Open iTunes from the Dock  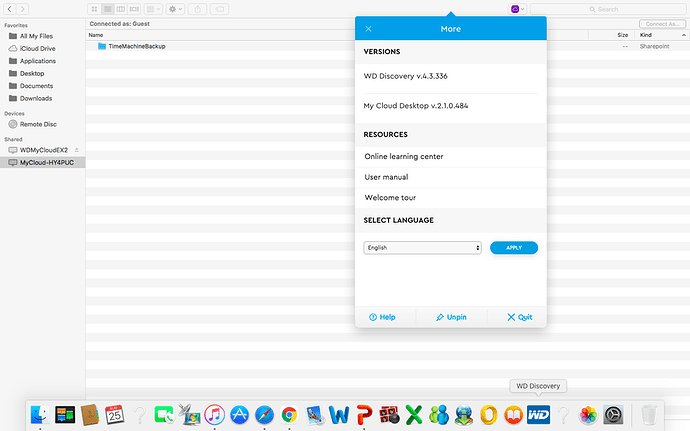[214, 415]
